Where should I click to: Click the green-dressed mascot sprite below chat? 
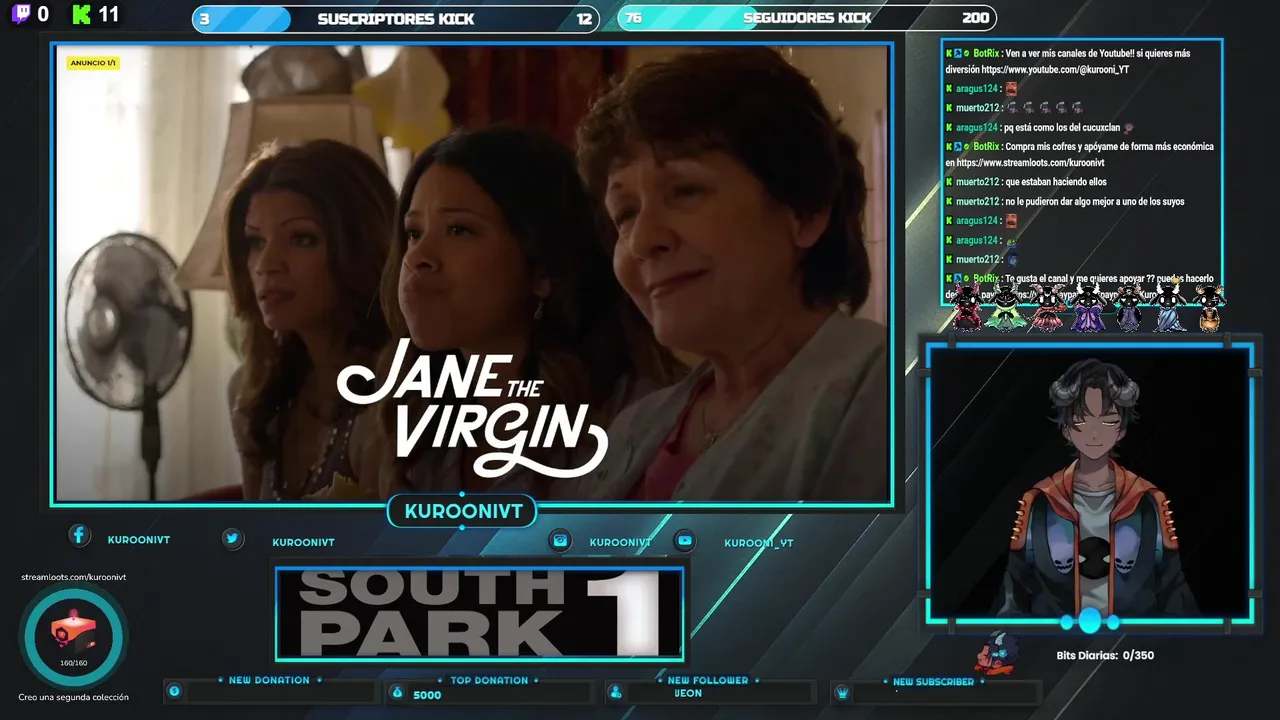tap(1005, 307)
